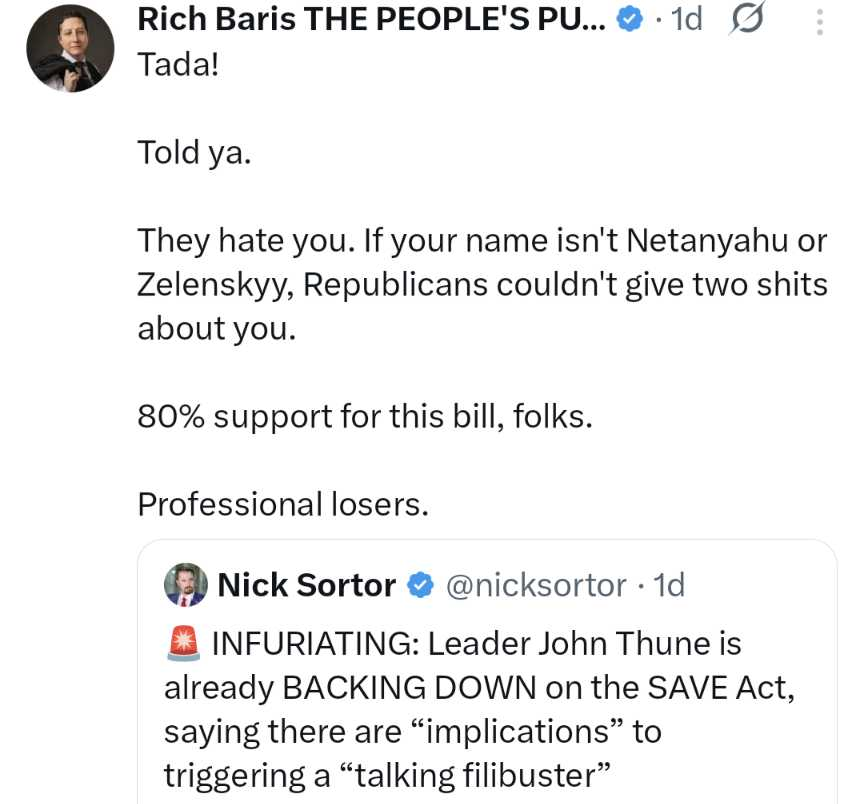
Task: Click the Nick Sortor name in quote
Action: (306, 585)
